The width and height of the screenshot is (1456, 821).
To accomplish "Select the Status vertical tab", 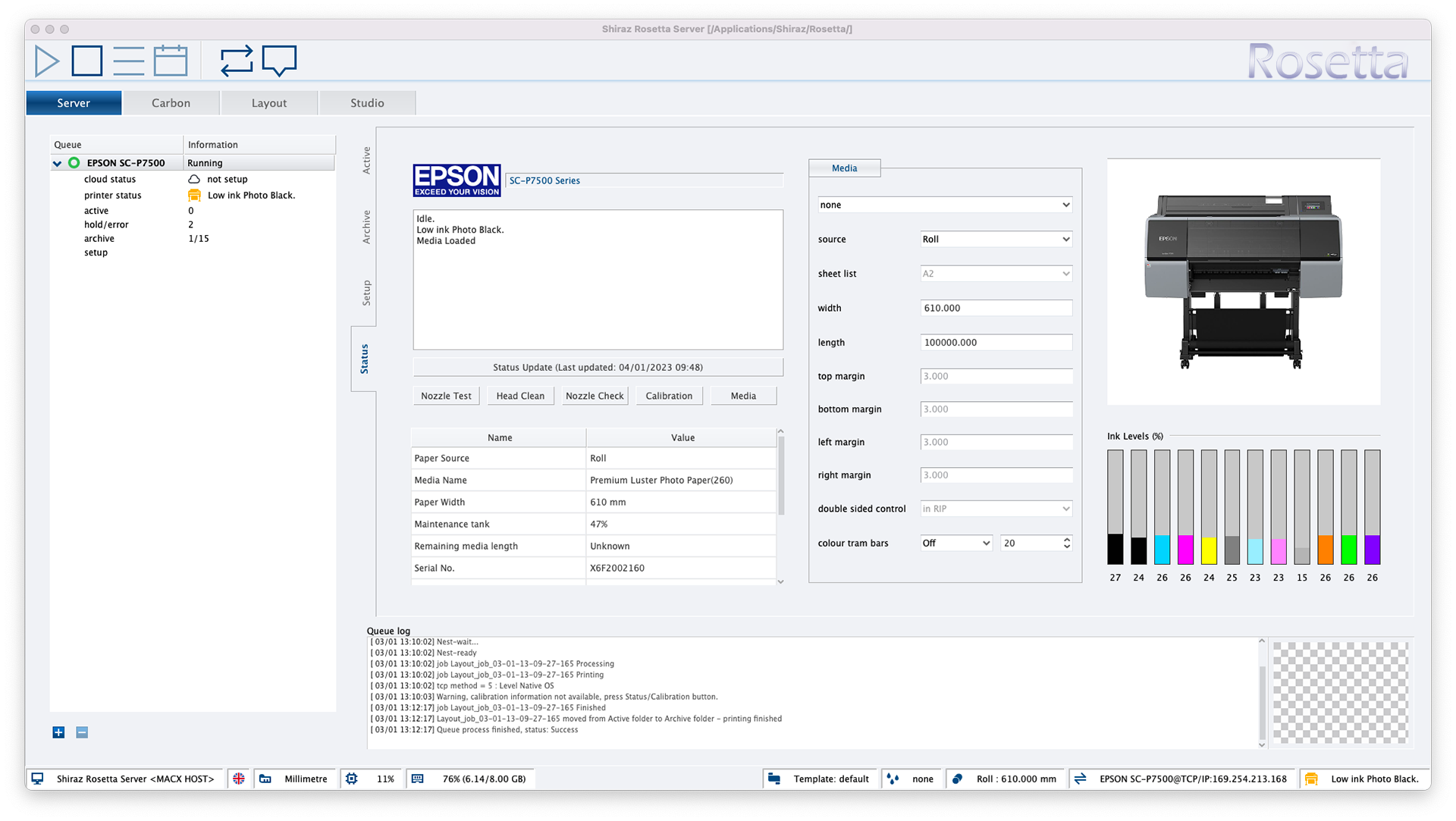I will pos(365,359).
